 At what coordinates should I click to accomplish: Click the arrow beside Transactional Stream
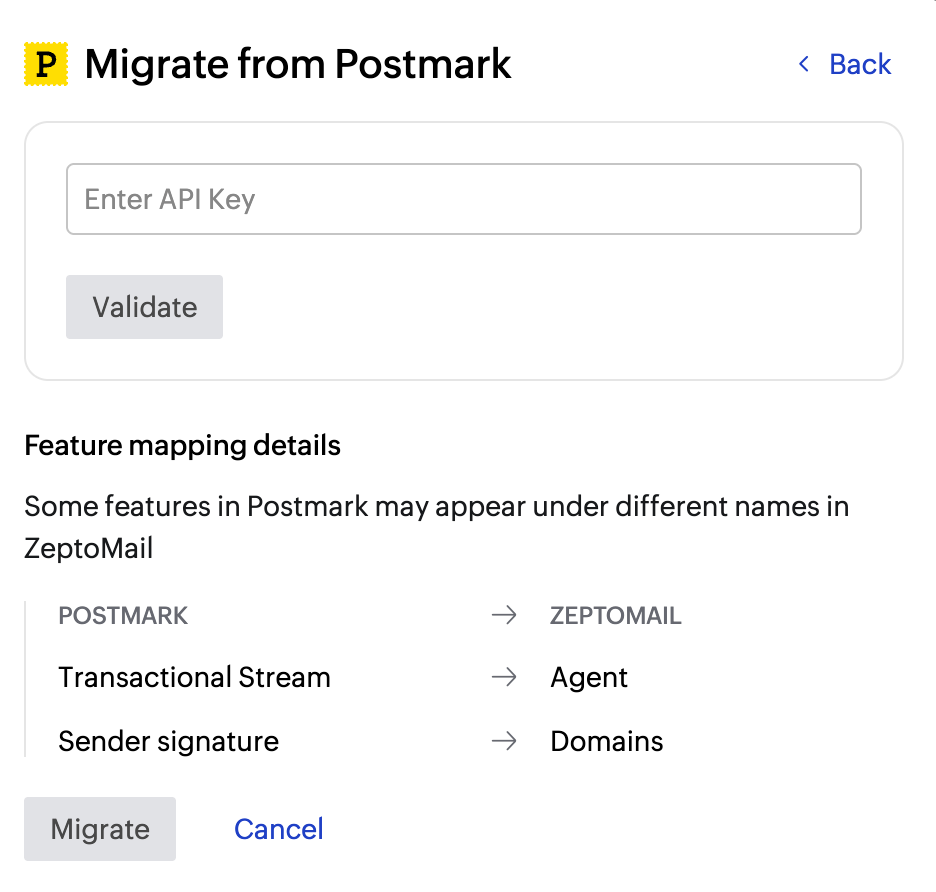pos(504,677)
